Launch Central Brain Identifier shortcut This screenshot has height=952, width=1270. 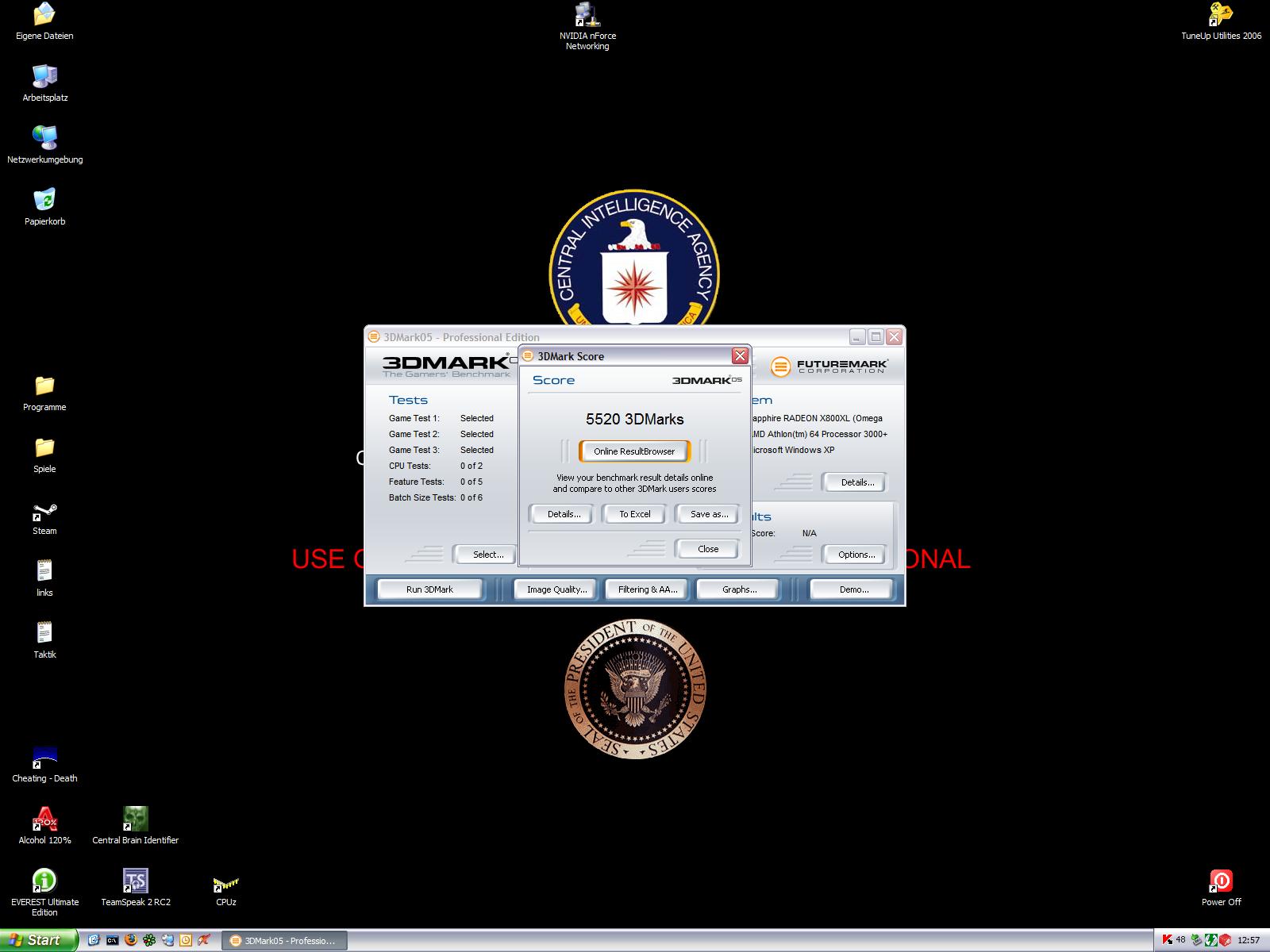click(136, 826)
